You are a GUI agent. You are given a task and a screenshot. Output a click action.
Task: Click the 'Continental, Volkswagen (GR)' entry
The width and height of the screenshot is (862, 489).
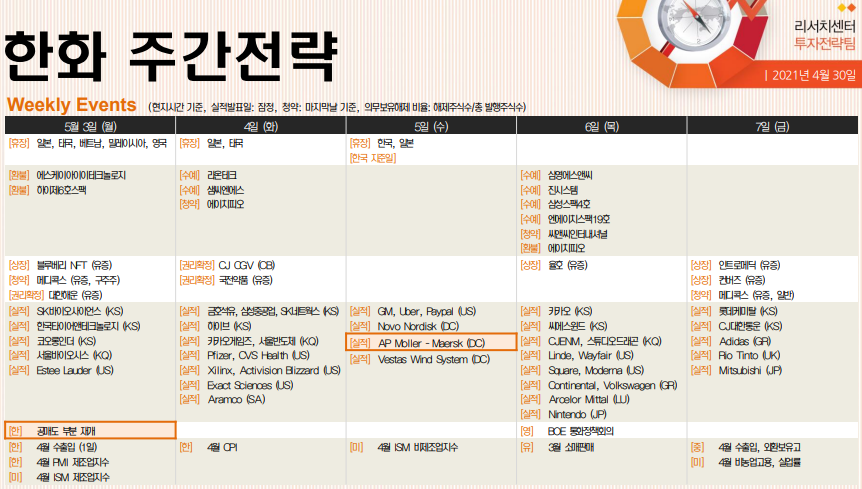(612, 385)
